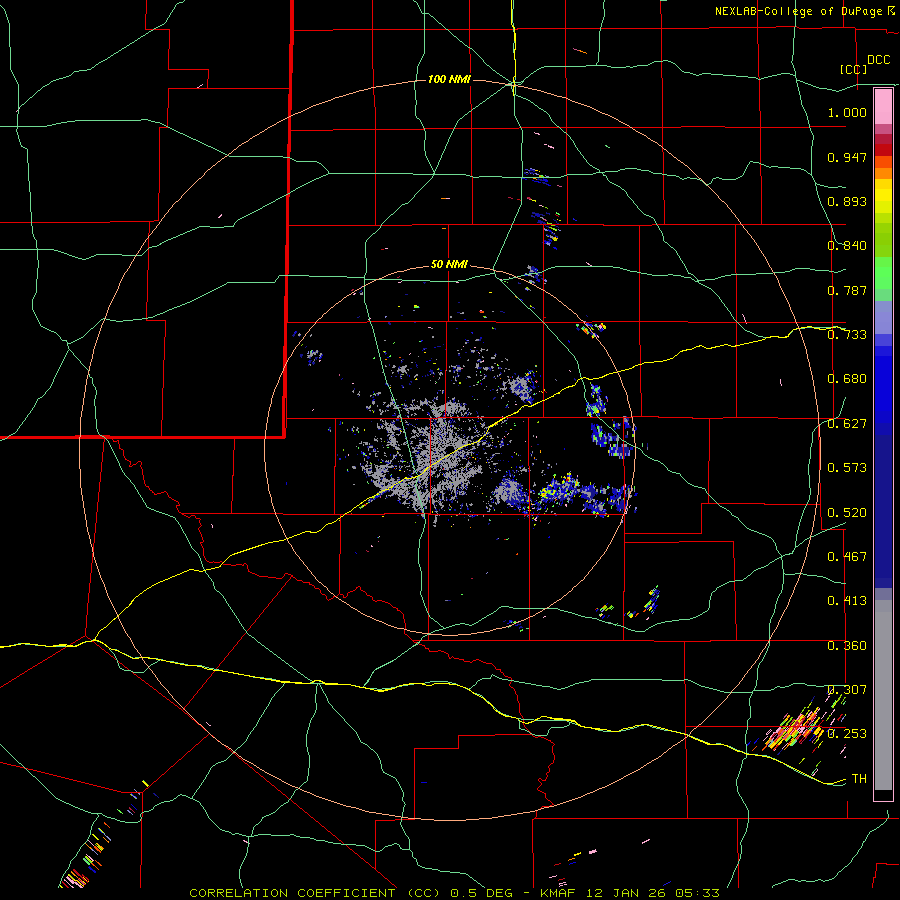Select the 0.787 color scale value
This screenshot has width=900, height=900.
point(847,290)
